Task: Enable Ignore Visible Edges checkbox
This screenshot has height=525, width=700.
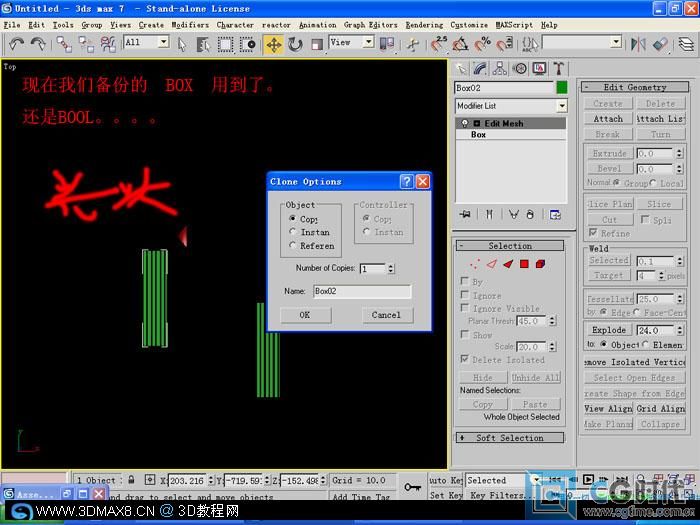Action: pos(465,308)
